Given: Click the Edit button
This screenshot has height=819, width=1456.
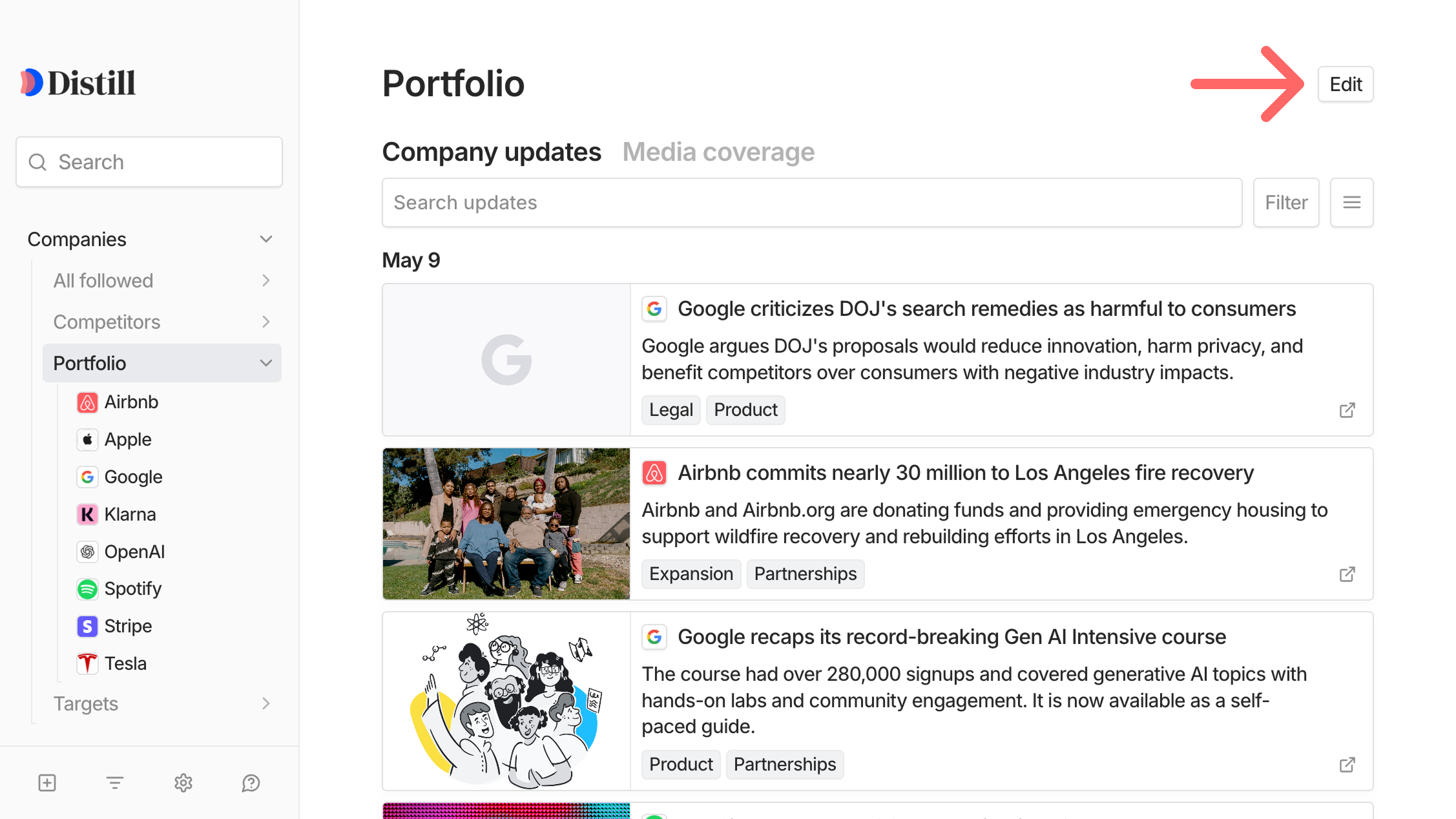Looking at the screenshot, I should click(1346, 83).
